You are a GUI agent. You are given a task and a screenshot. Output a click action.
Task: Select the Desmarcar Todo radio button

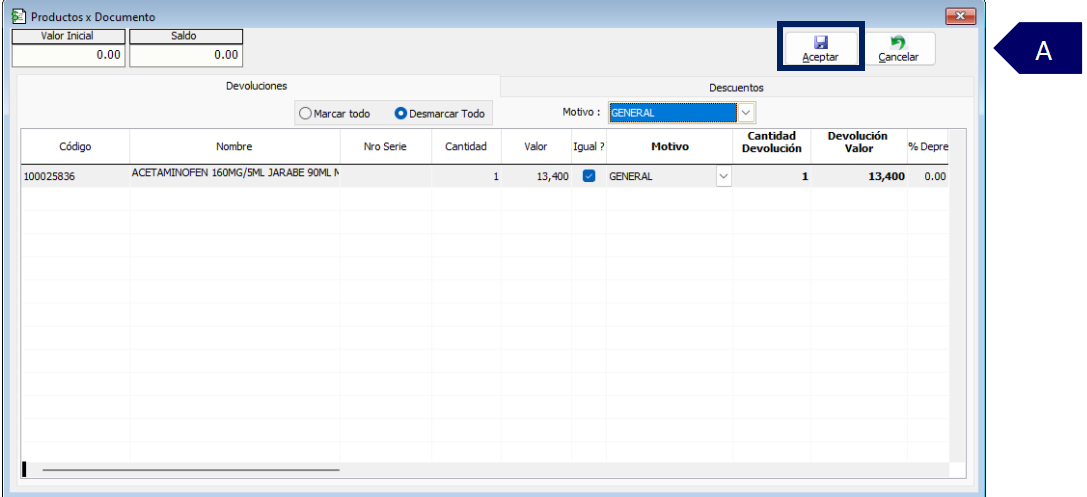pyautogui.click(x=400, y=113)
